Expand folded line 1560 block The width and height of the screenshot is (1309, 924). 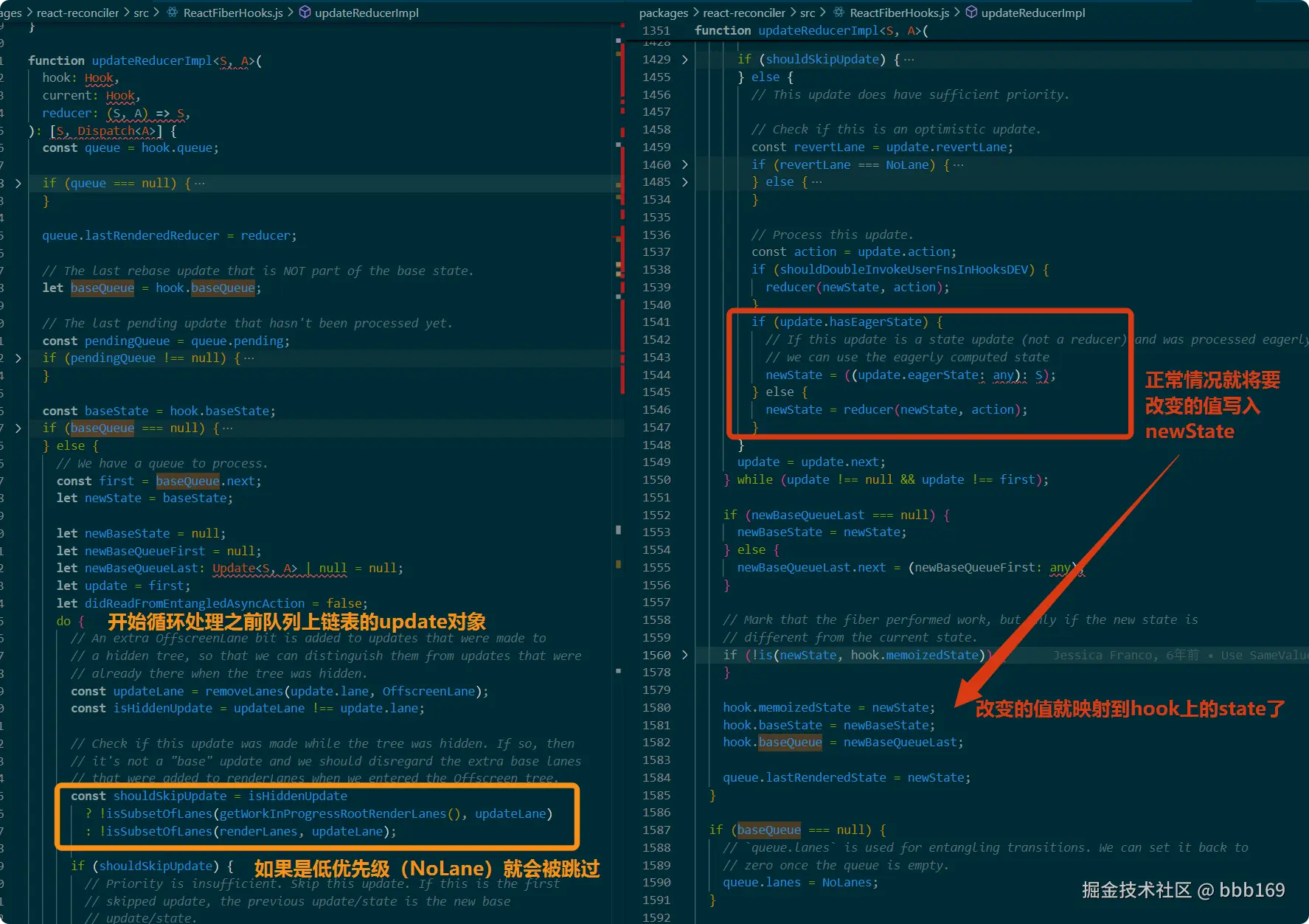point(685,655)
